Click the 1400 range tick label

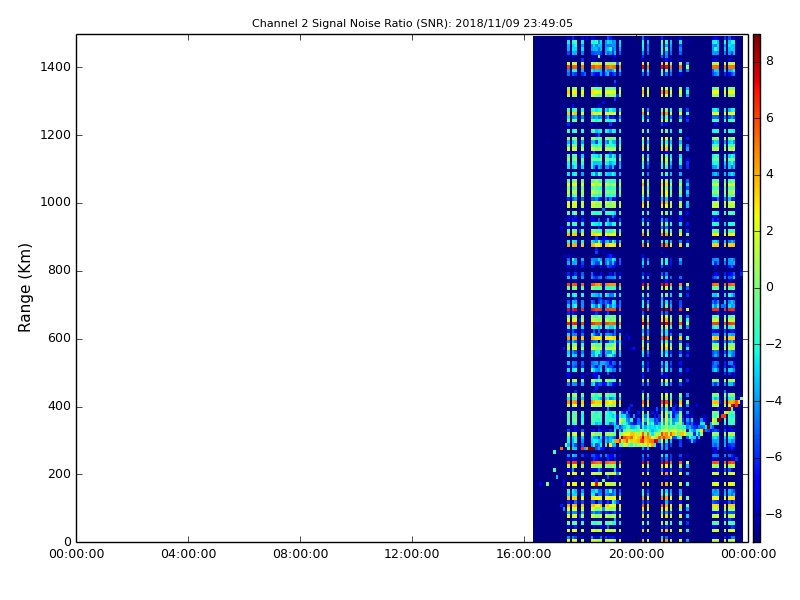tap(55, 67)
